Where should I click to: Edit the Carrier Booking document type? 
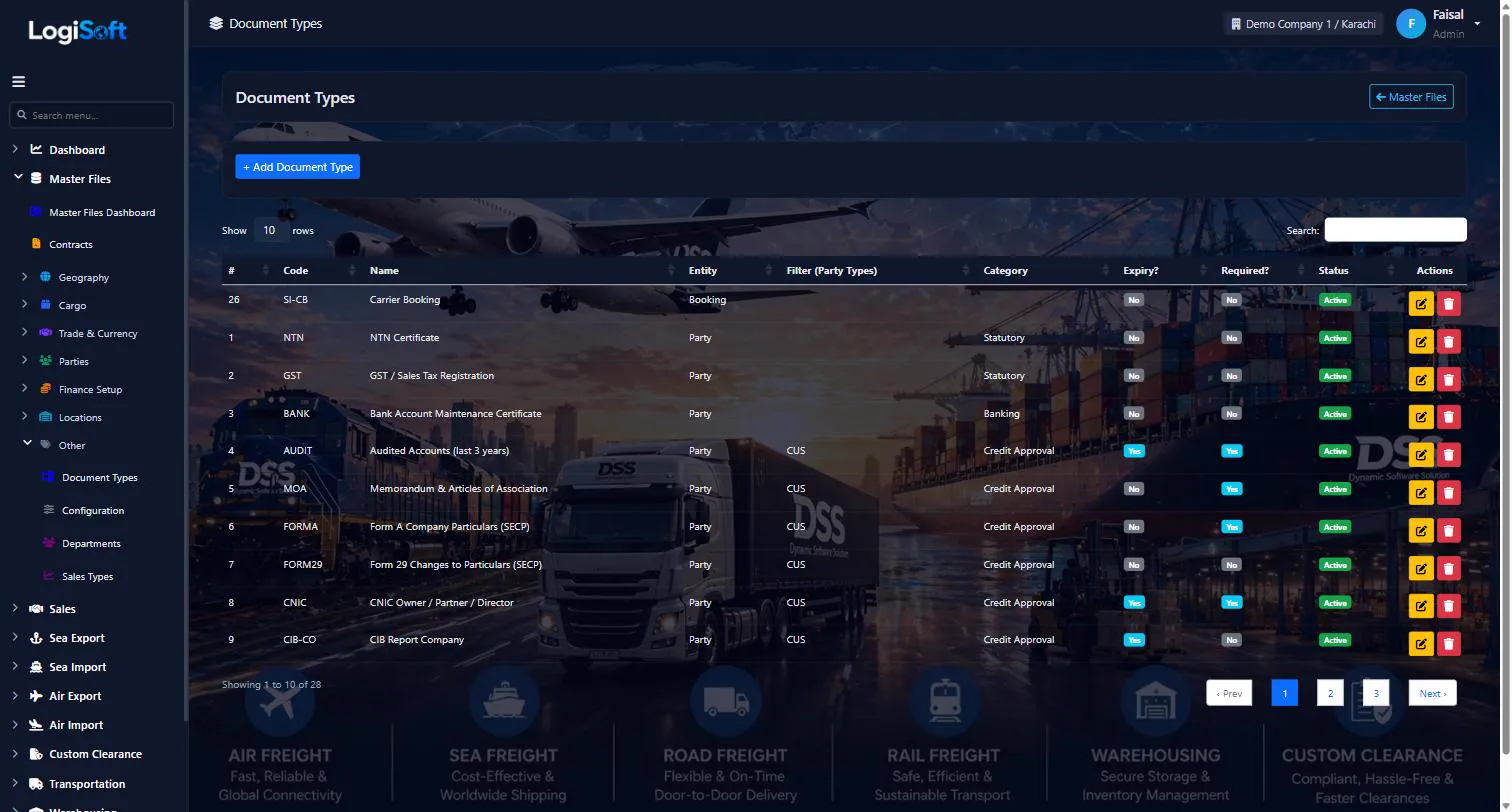pyautogui.click(x=1420, y=304)
